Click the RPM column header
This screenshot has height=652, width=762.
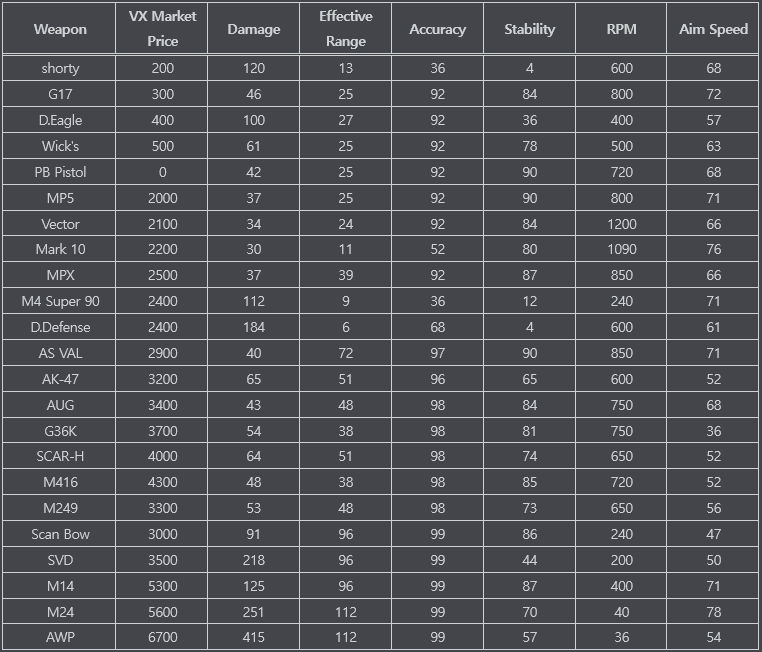click(621, 29)
